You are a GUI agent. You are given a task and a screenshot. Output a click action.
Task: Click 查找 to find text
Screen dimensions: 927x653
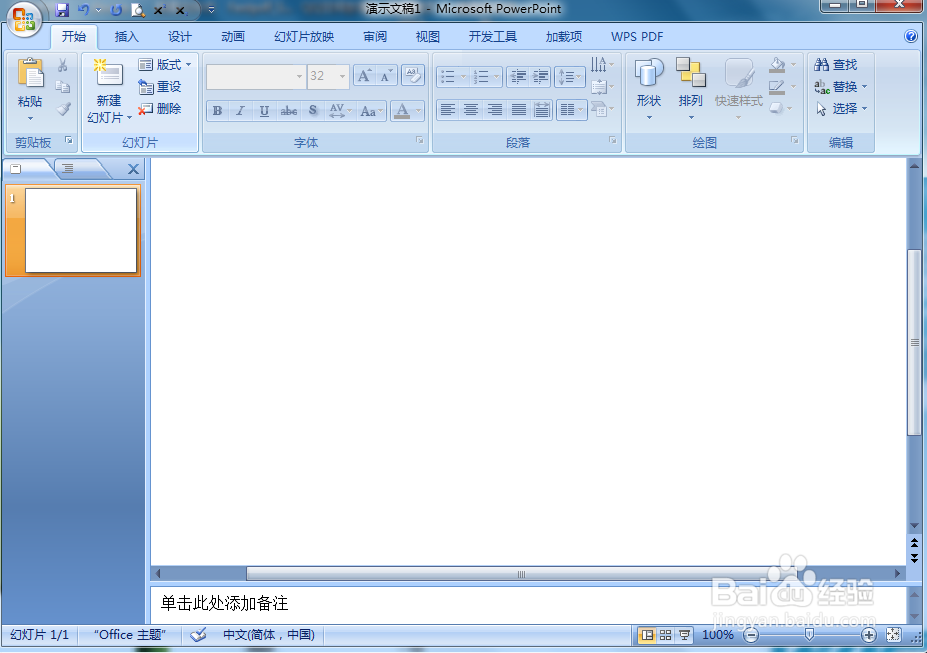(x=836, y=64)
